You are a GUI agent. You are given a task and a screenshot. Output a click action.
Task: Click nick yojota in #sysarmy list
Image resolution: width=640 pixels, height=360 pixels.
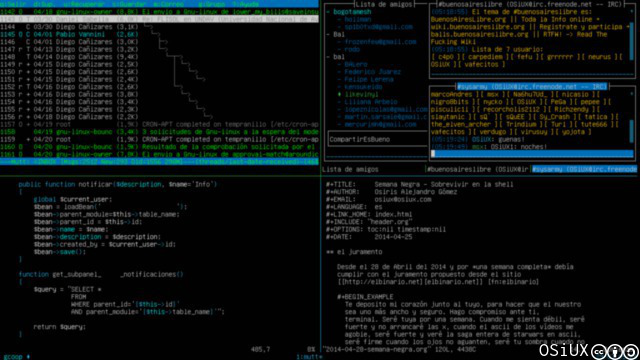pyautogui.click(x=575, y=132)
